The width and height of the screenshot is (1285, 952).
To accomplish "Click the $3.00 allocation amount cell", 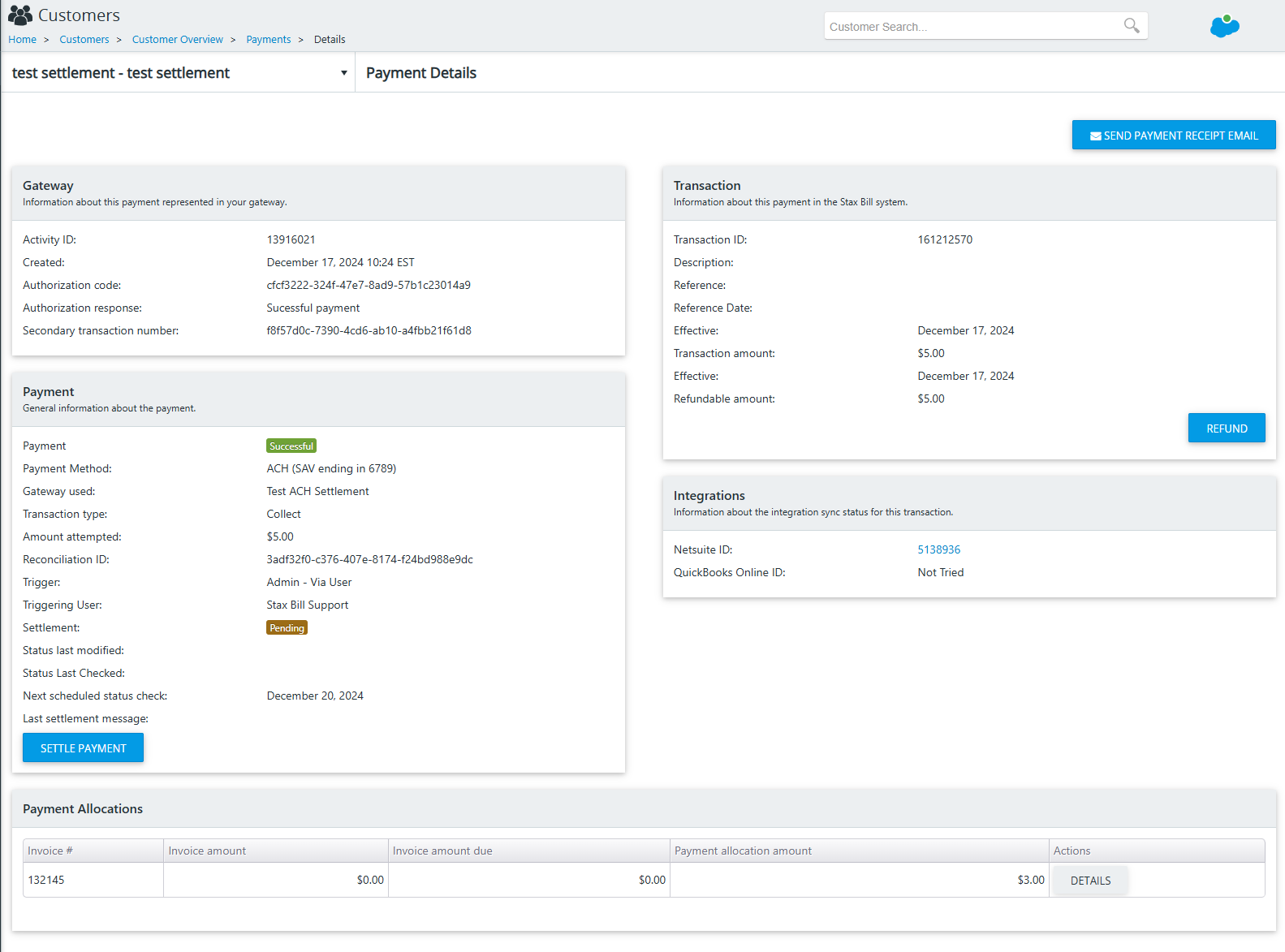I will coord(860,880).
